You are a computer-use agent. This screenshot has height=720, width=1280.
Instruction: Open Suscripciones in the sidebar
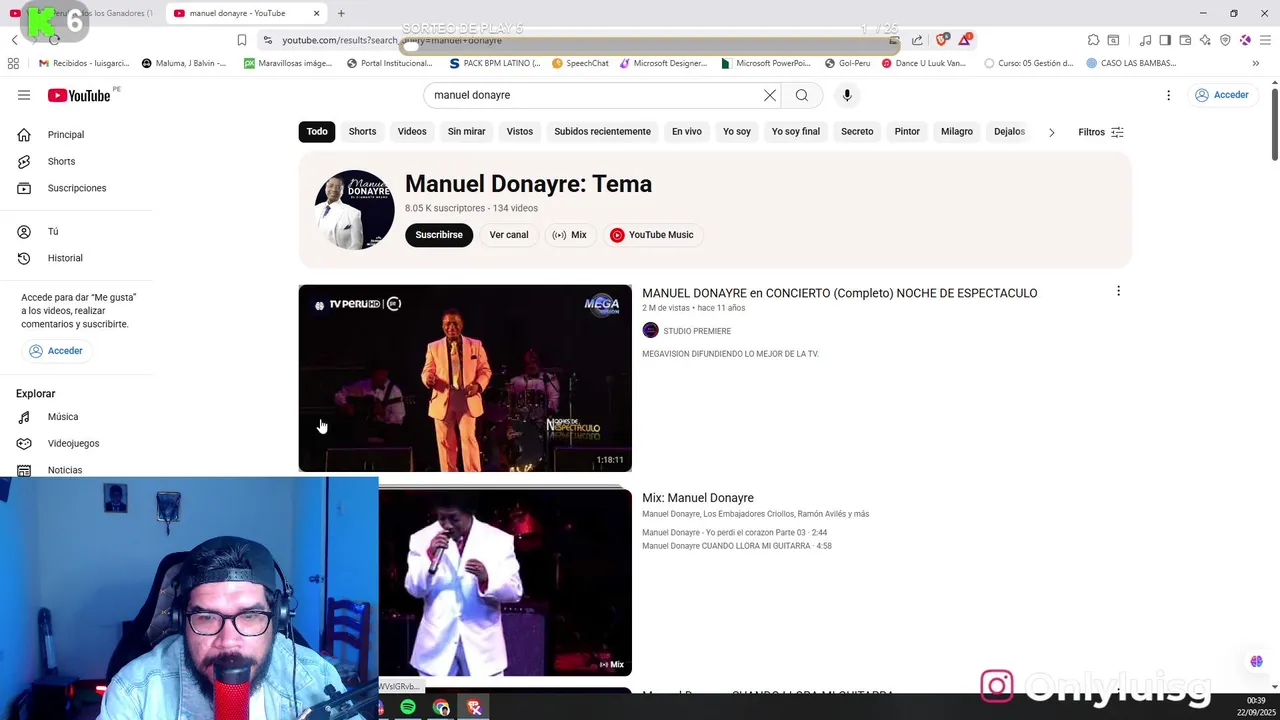pyautogui.click(x=76, y=188)
